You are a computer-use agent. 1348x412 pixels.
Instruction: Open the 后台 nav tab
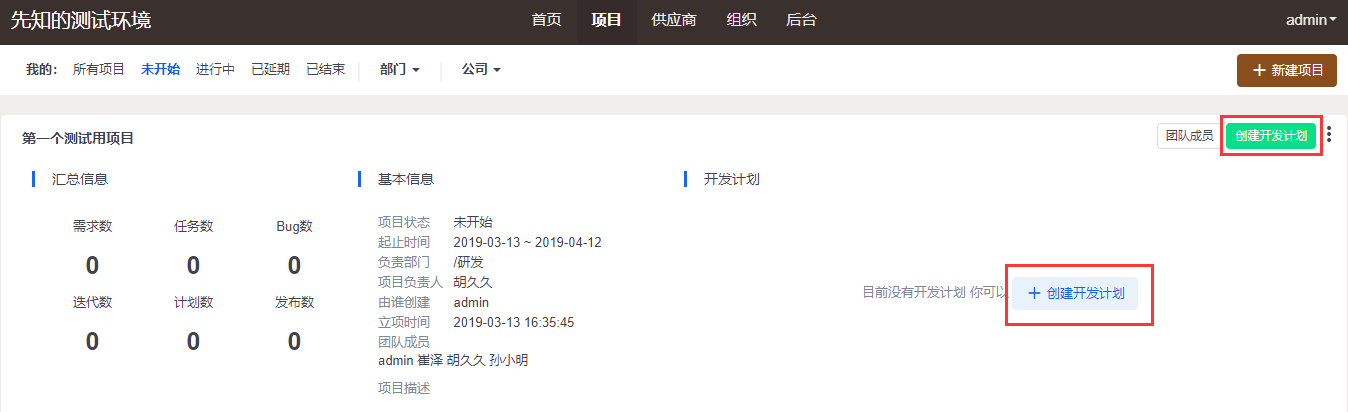tap(801, 20)
